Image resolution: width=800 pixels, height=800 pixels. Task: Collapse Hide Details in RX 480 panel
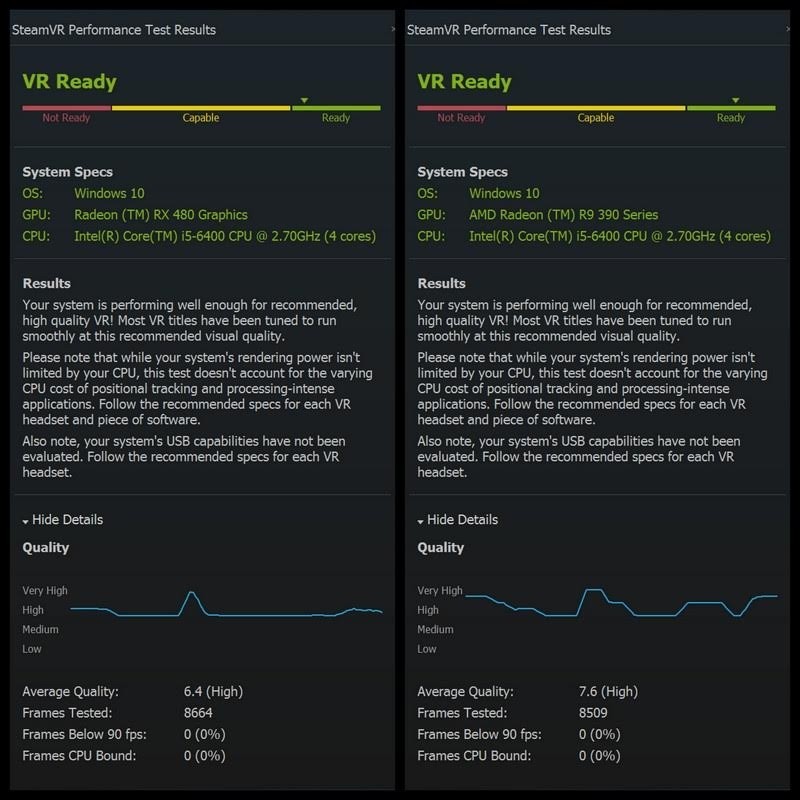(63, 520)
